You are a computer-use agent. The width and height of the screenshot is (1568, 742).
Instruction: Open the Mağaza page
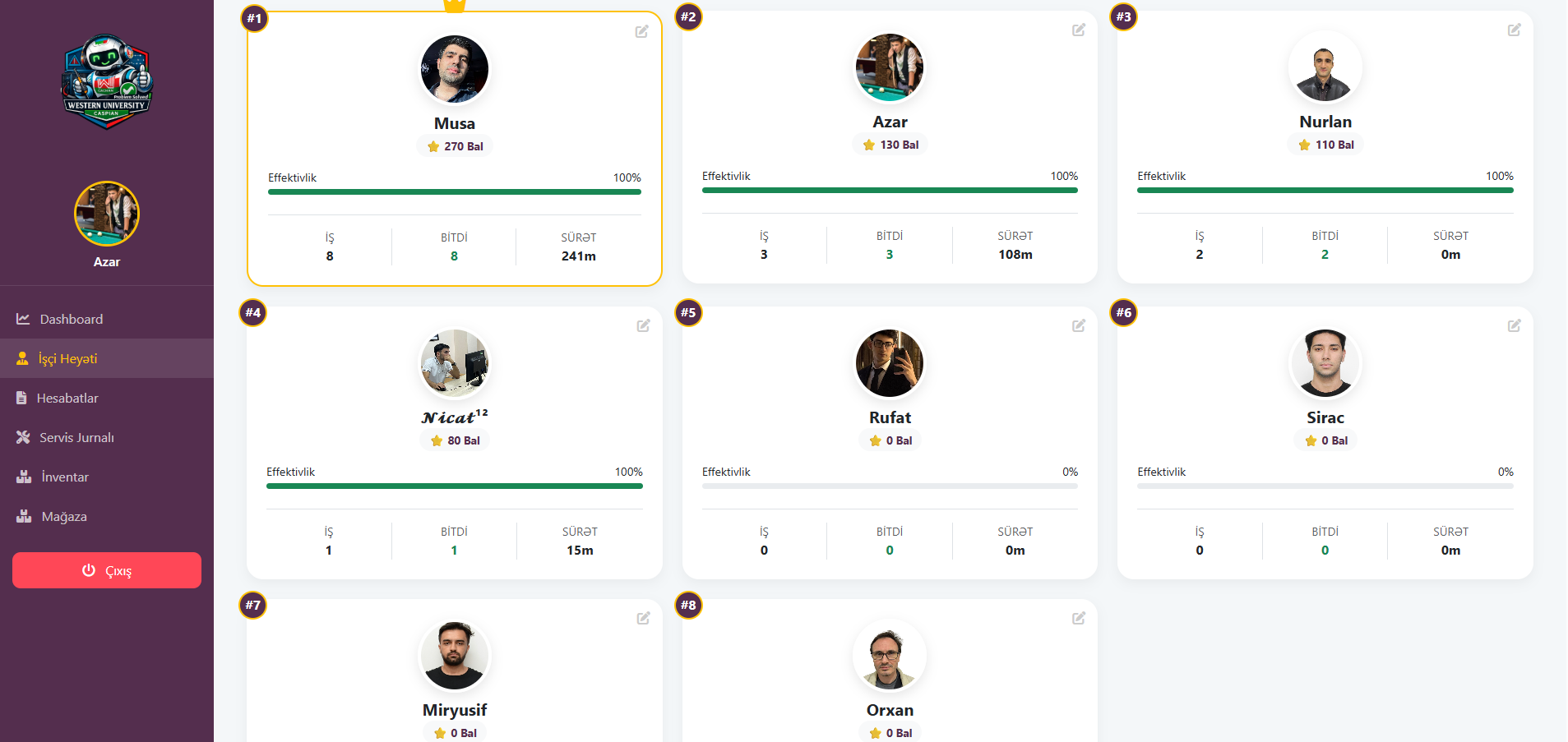point(64,516)
